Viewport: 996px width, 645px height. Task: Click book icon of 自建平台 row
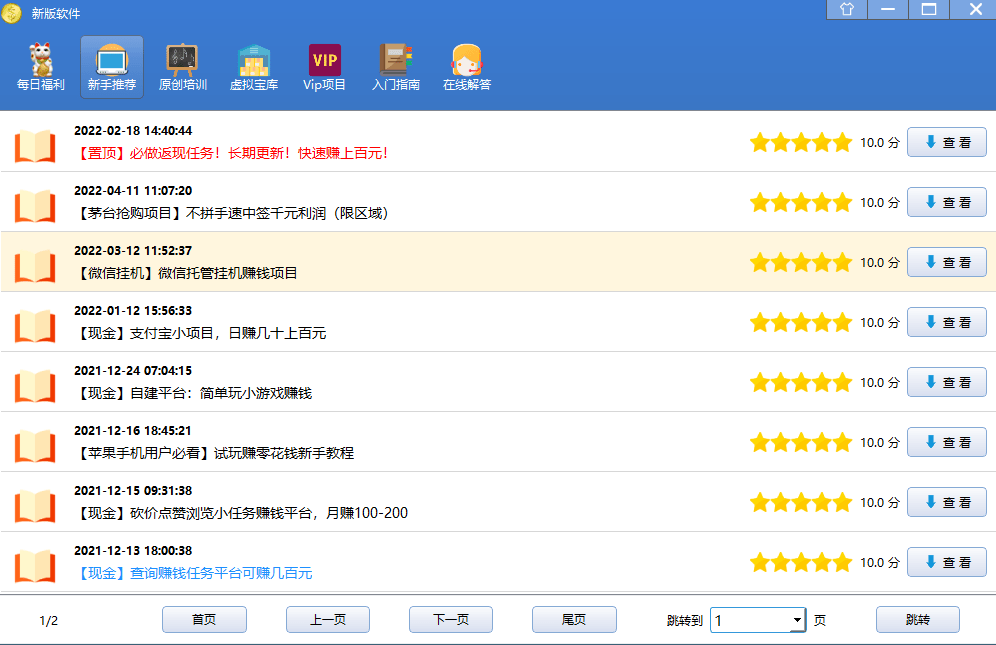click(x=35, y=386)
